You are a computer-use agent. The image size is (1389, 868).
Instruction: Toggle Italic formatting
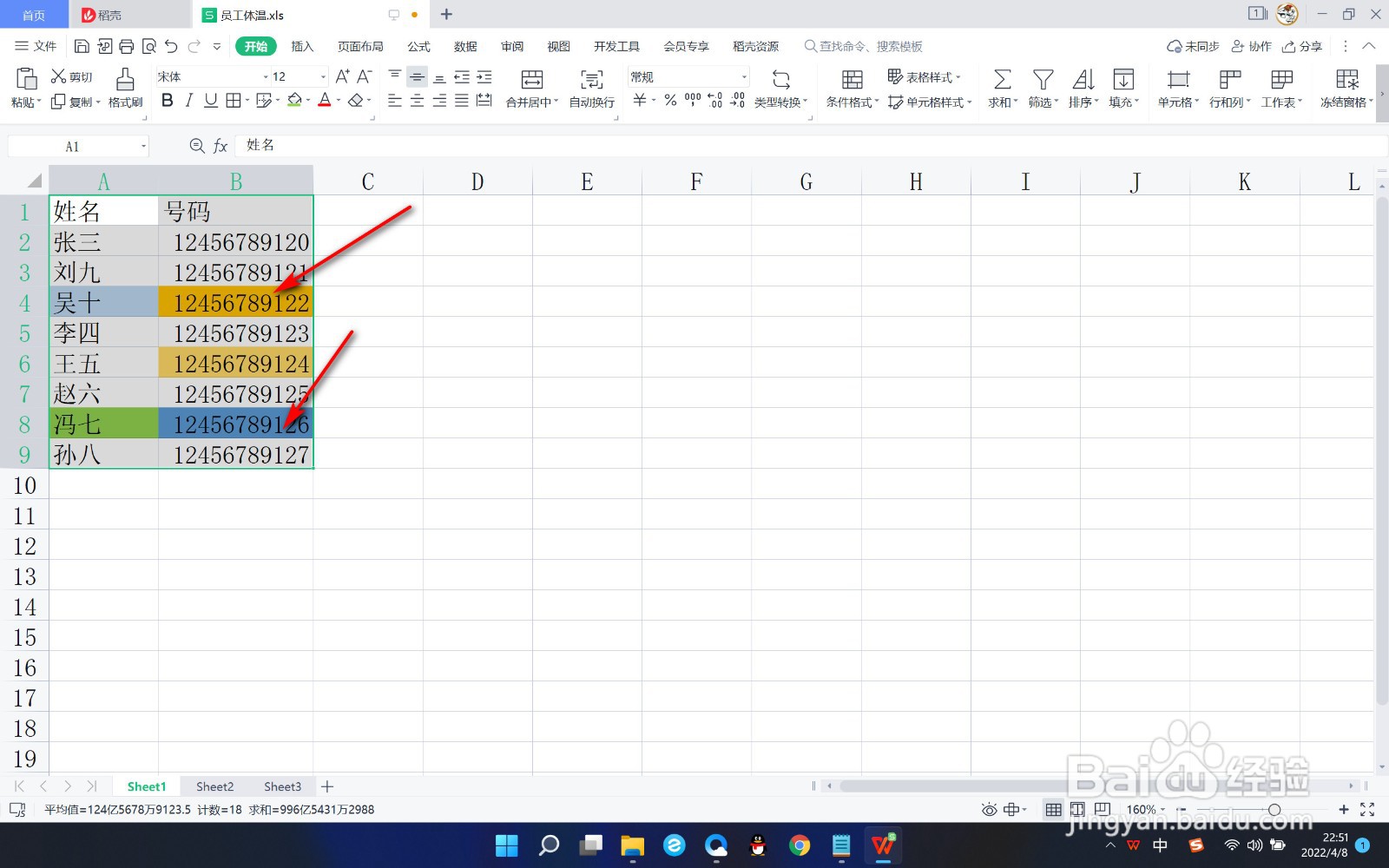[x=188, y=101]
